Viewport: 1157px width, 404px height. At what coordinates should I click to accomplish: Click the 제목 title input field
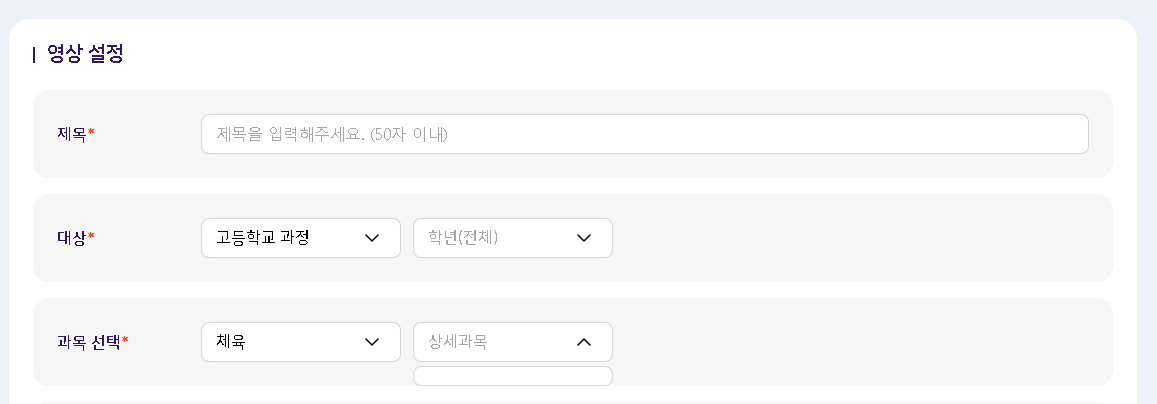click(x=644, y=134)
